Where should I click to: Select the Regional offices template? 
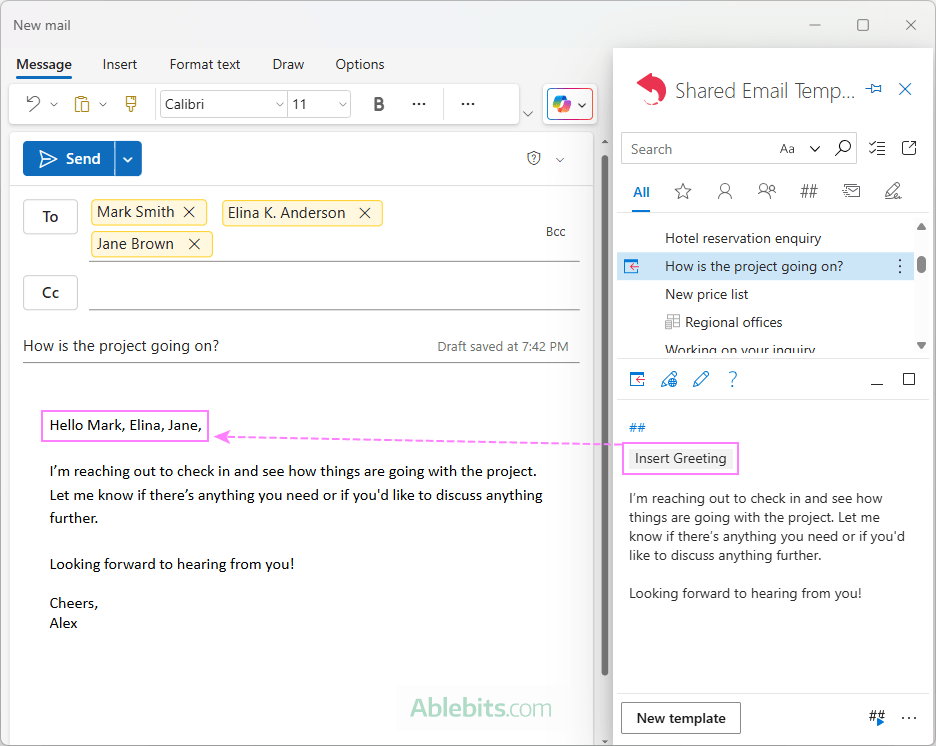765,322
